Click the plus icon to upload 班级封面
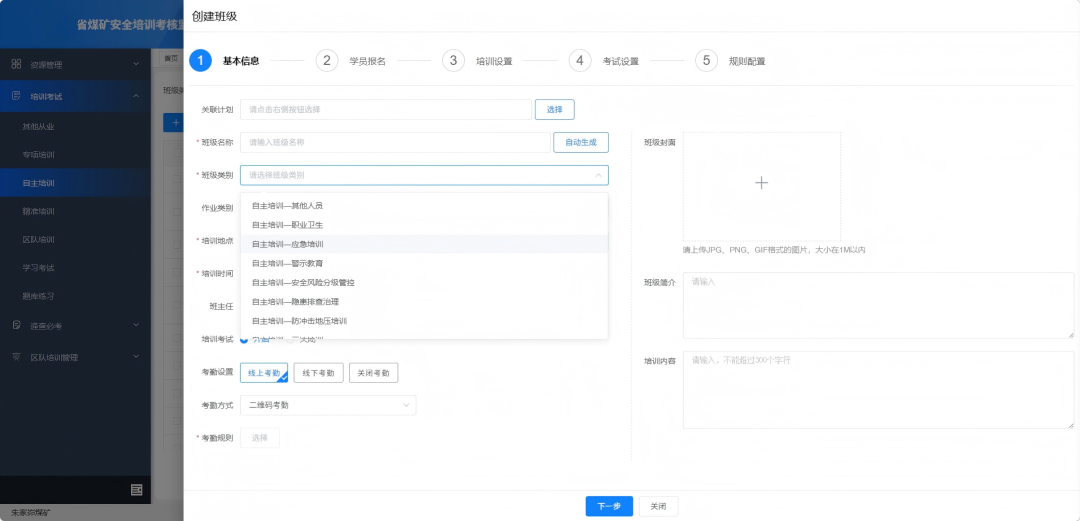1080x521 pixels. [761, 183]
